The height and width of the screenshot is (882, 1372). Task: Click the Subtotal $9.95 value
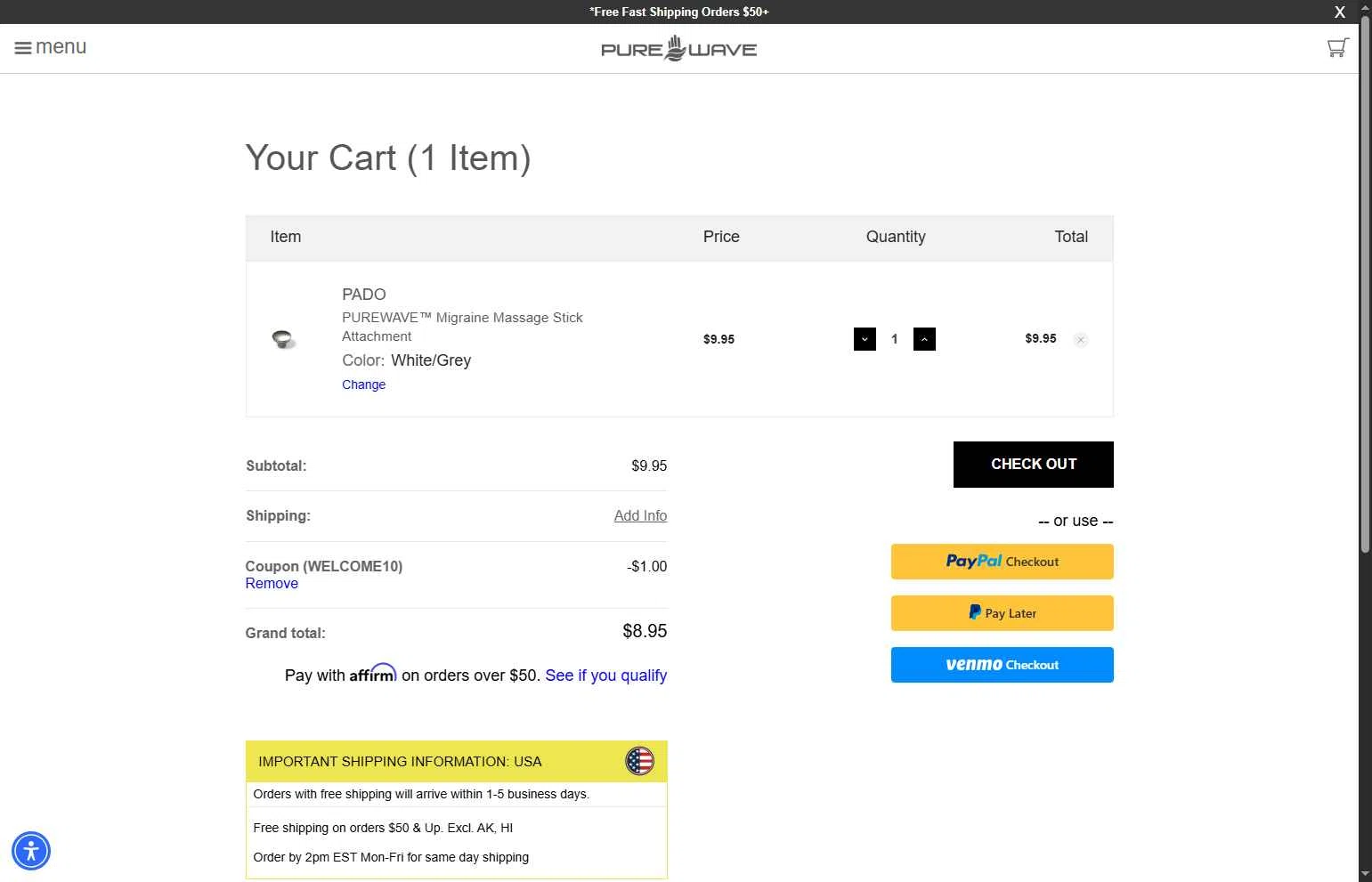[x=649, y=465]
